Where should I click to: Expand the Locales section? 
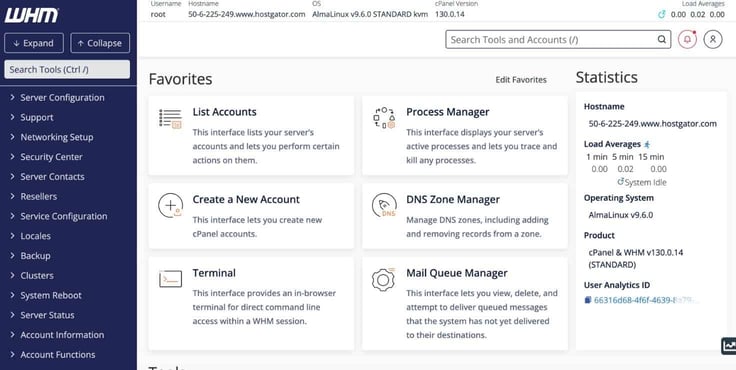31,236
